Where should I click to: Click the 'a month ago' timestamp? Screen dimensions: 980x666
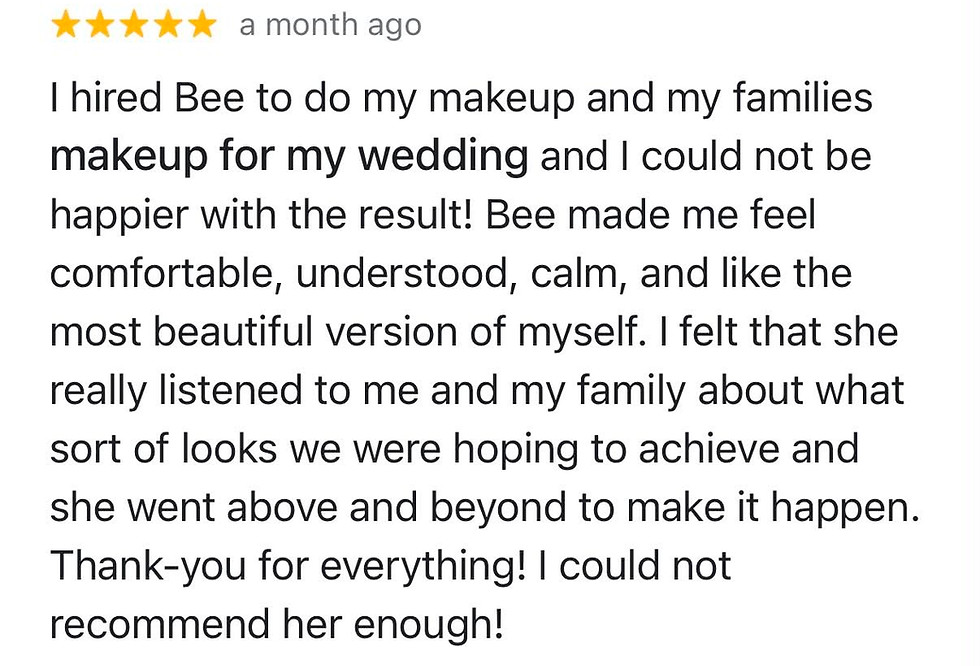(x=330, y=26)
